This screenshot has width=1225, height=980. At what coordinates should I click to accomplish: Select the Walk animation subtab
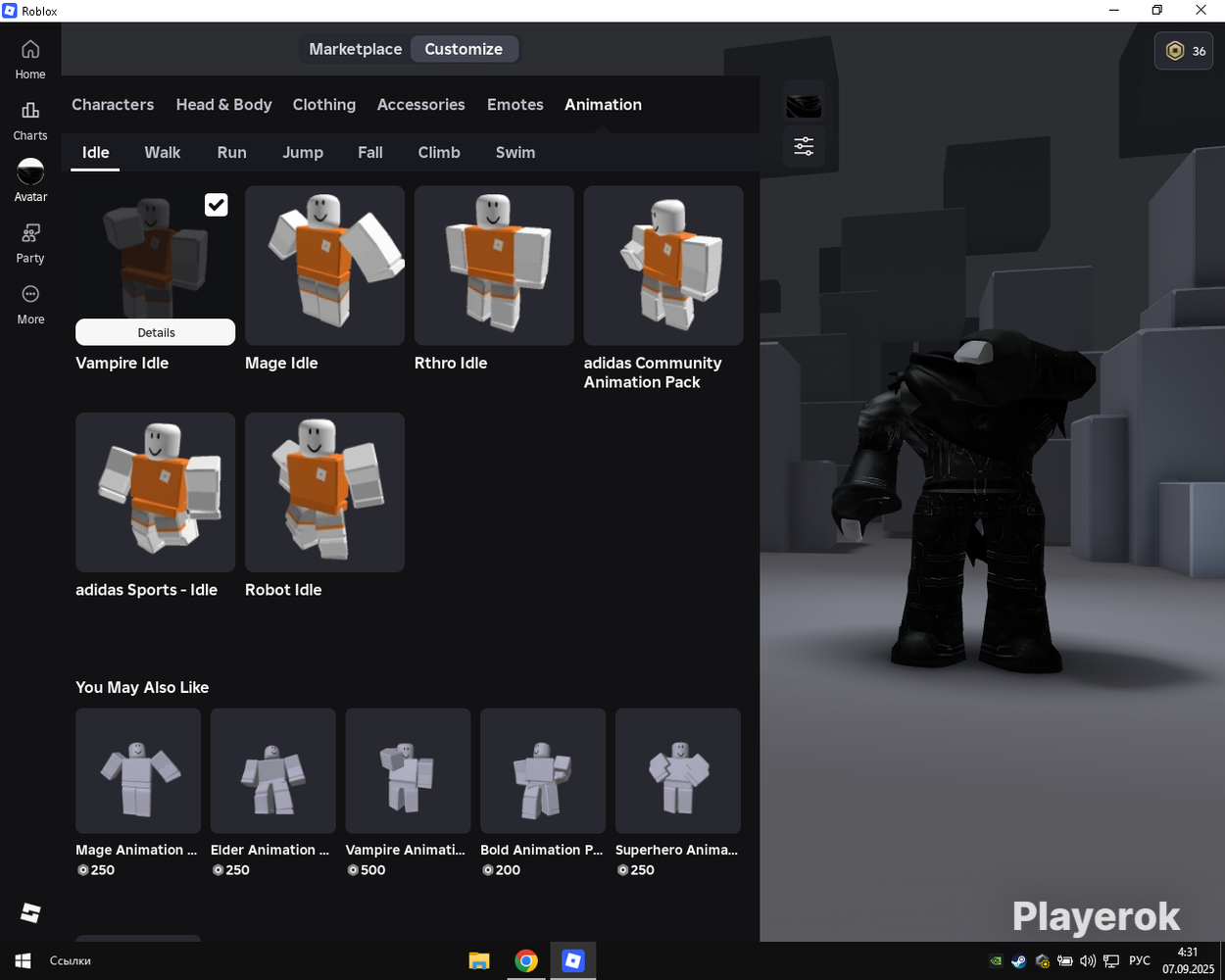click(x=163, y=153)
